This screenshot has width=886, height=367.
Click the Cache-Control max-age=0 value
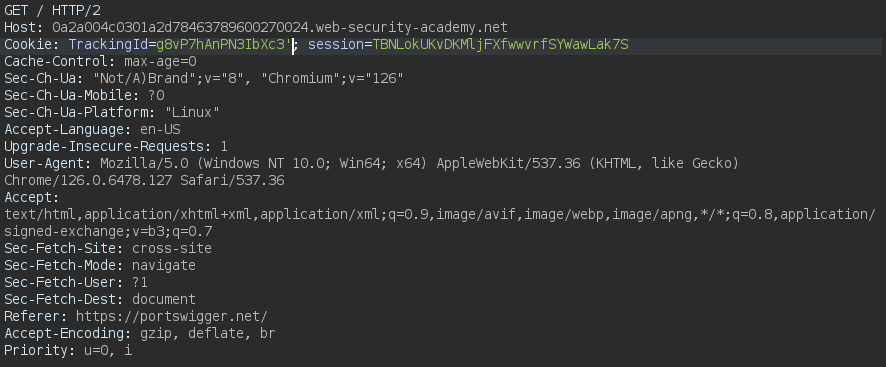(160, 62)
